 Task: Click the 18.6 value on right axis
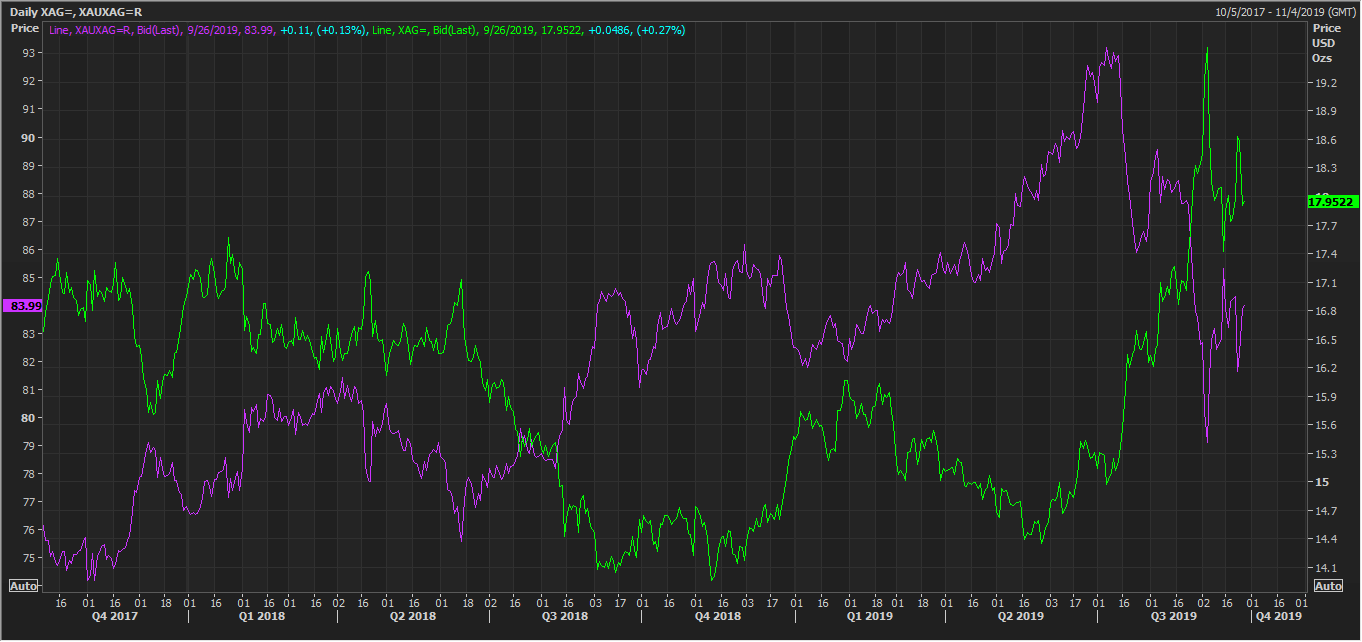tap(1327, 140)
